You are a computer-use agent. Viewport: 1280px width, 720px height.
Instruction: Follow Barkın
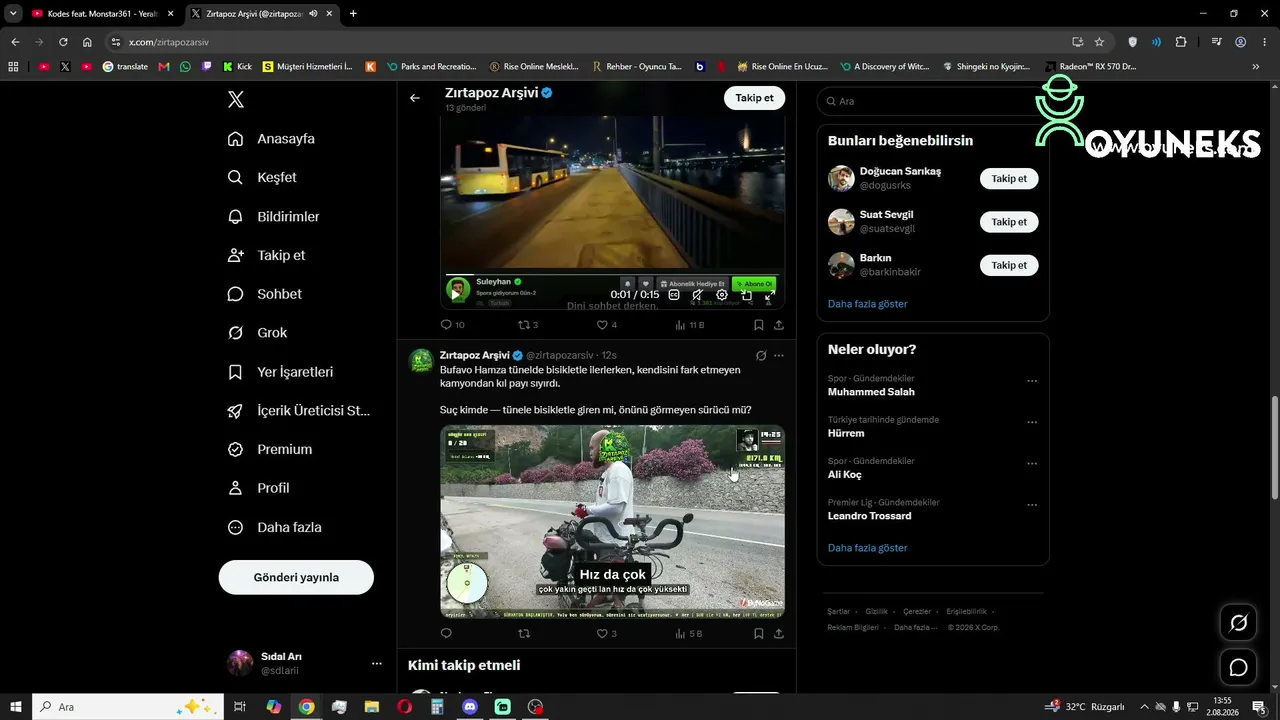(1009, 265)
